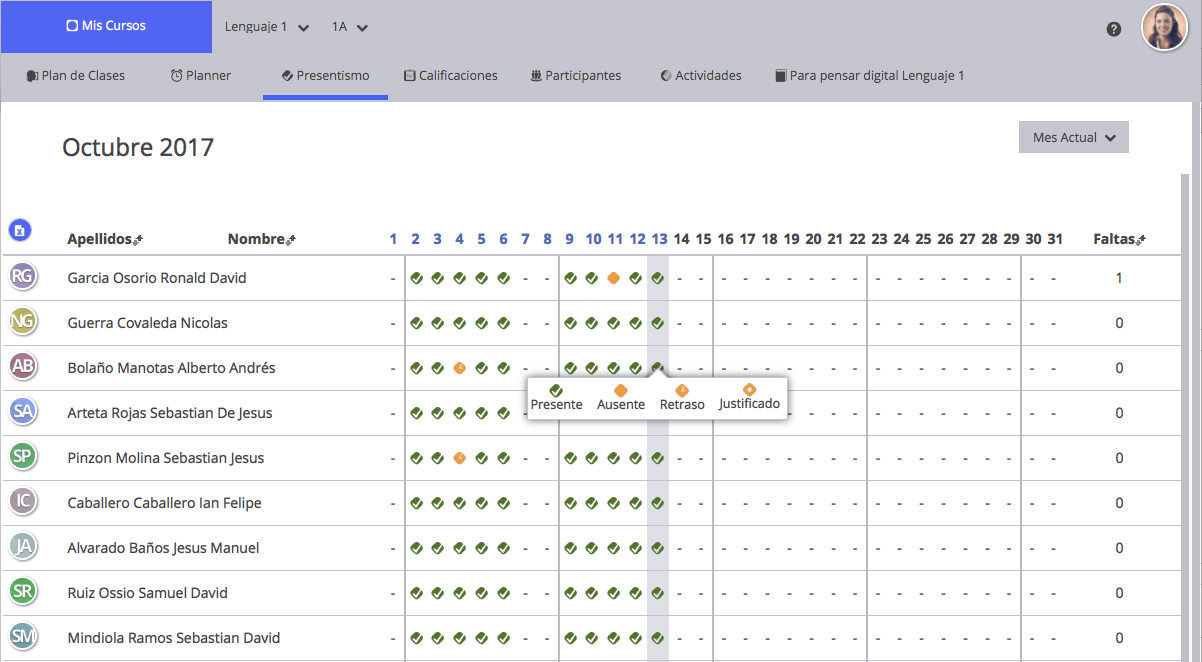Click the SP avatar for Pinzon Molina
The image size is (1202, 662).
coord(23,457)
